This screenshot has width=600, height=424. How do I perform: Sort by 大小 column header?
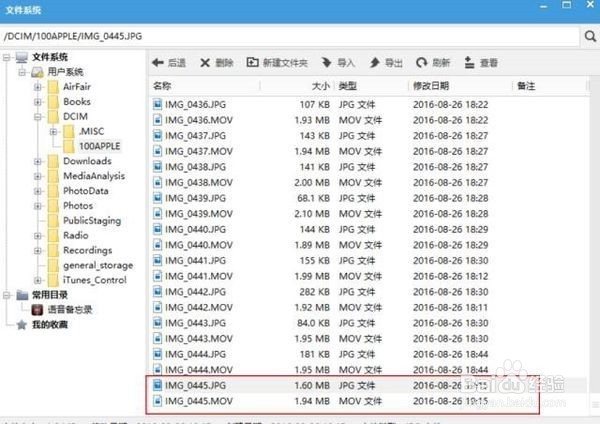click(321, 86)
